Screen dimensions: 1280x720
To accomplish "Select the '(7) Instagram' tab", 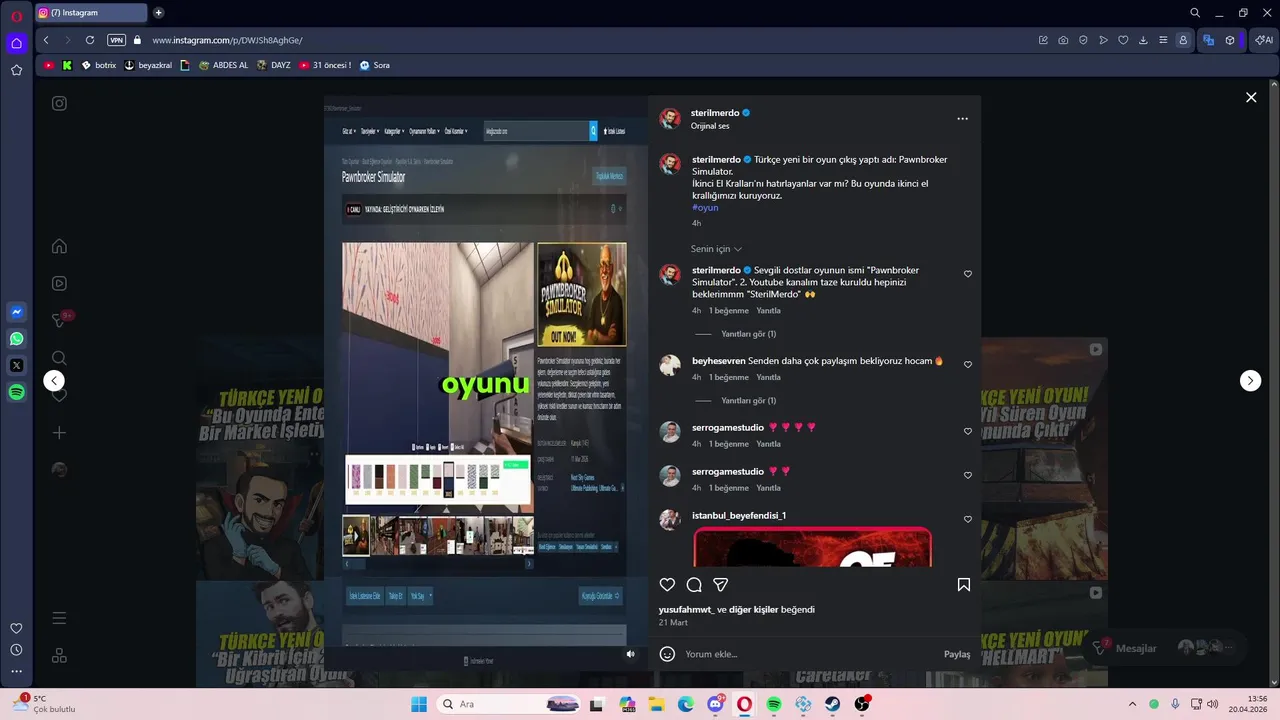I will click(x=91, y=13).
